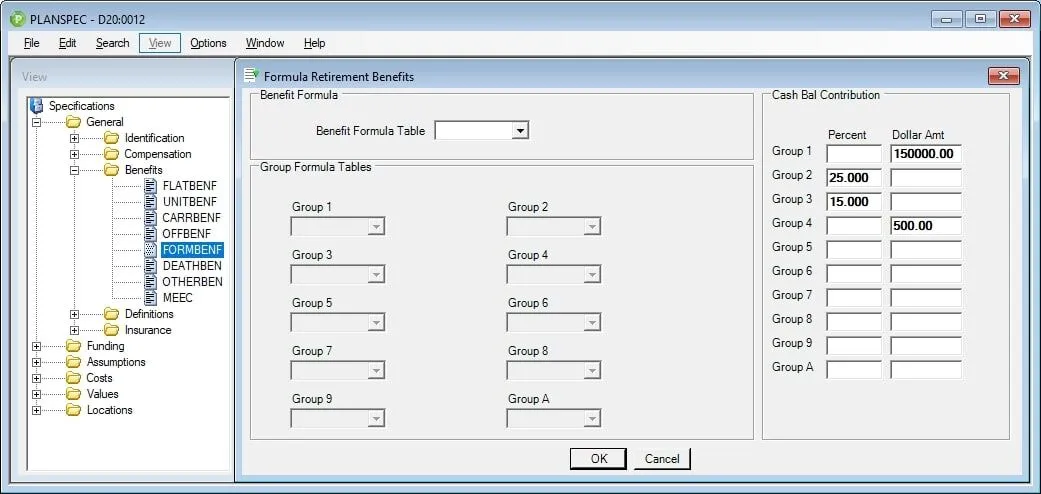Image resolution: width=1041 pixels, height=494 pixels.
Task: Expand the Funding tree node
Action: [x=36, y=346]
